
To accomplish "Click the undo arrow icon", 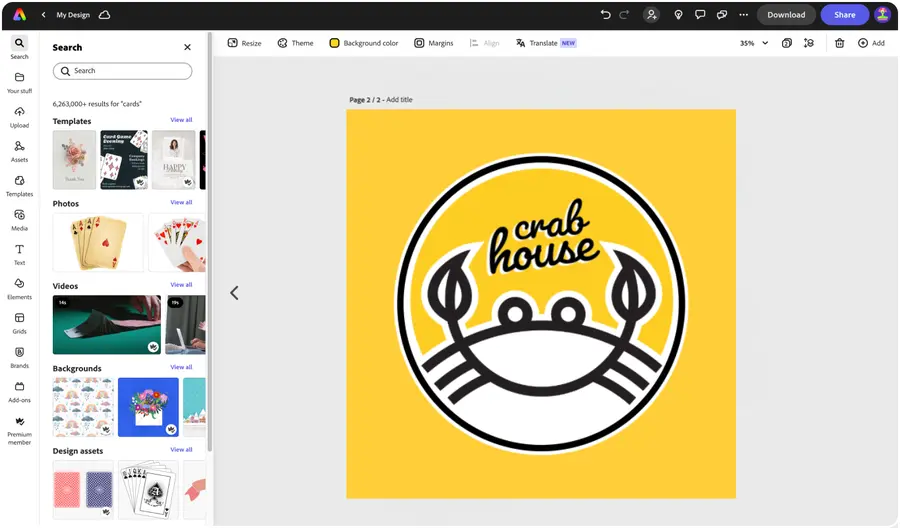I will tap(605, 15).
